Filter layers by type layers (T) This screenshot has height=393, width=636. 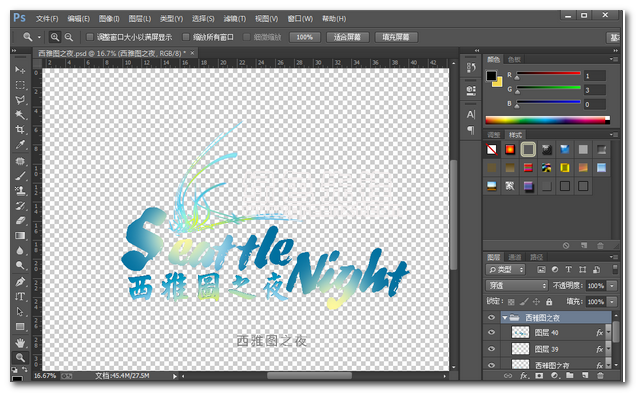click(569, 269)
